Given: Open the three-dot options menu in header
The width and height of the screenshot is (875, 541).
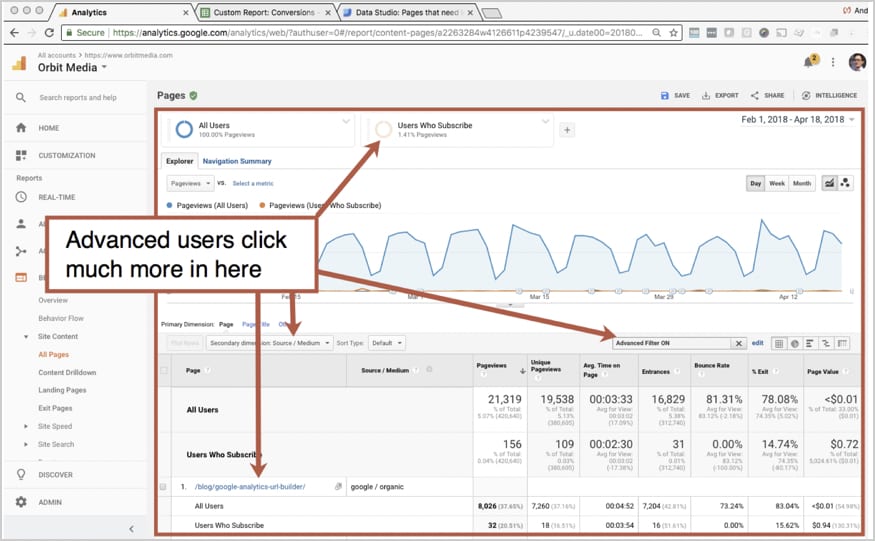Looking at the screenshot, I should click(833, 62).
